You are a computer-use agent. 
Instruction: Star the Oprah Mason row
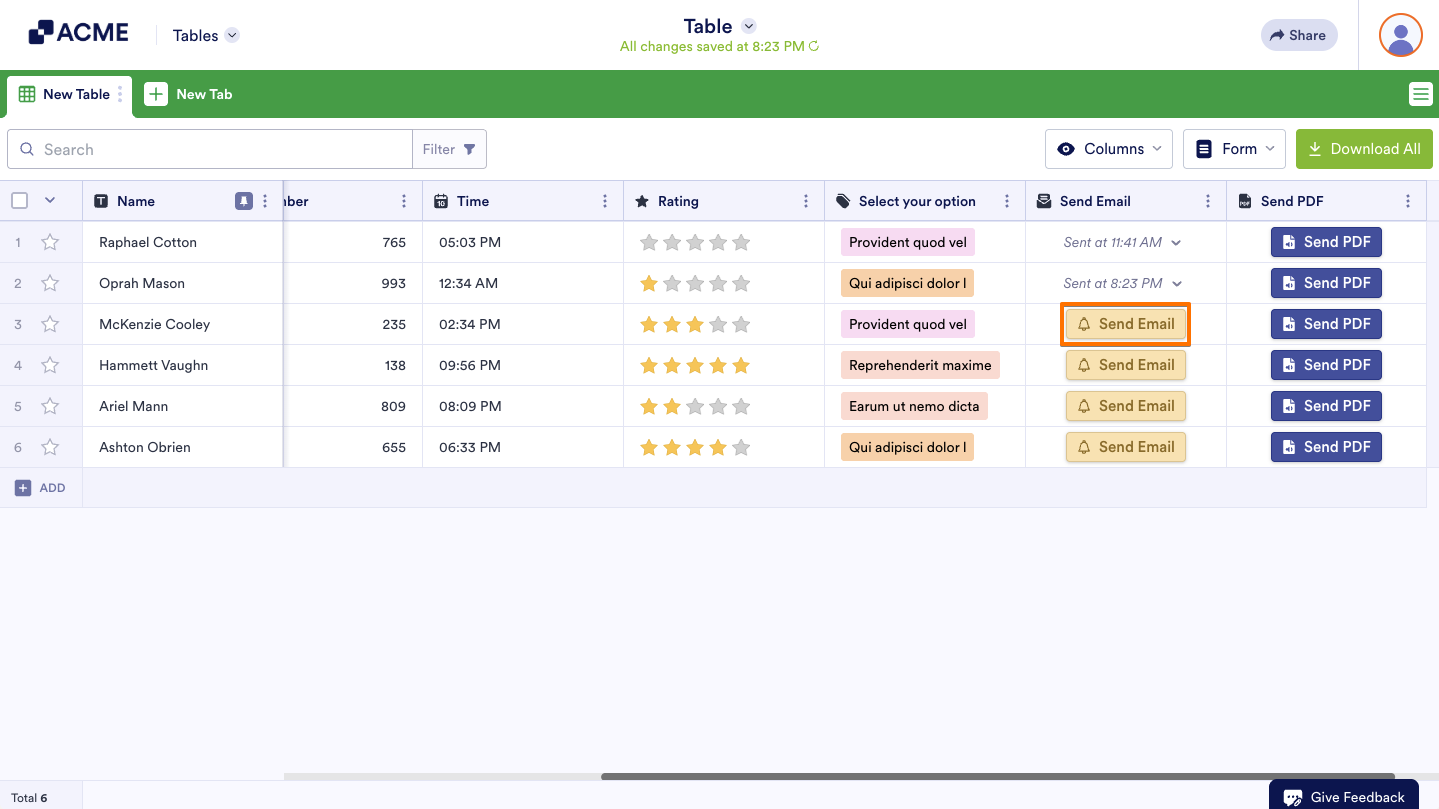50,283
